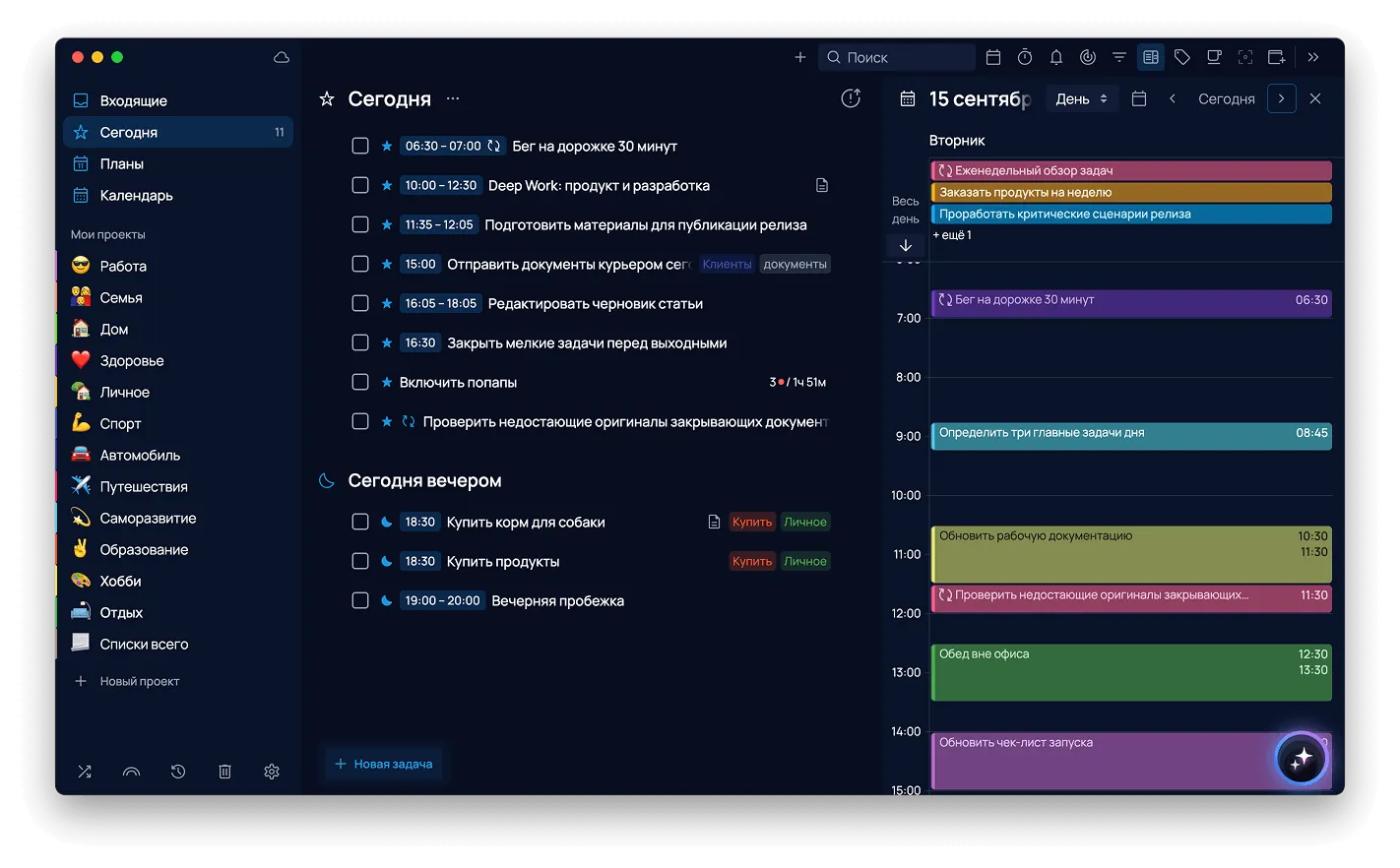Open the timer stopwatch in the top toolbar
The image size is (1400, 868).
pyautogui.click(x=1025, y=57)
